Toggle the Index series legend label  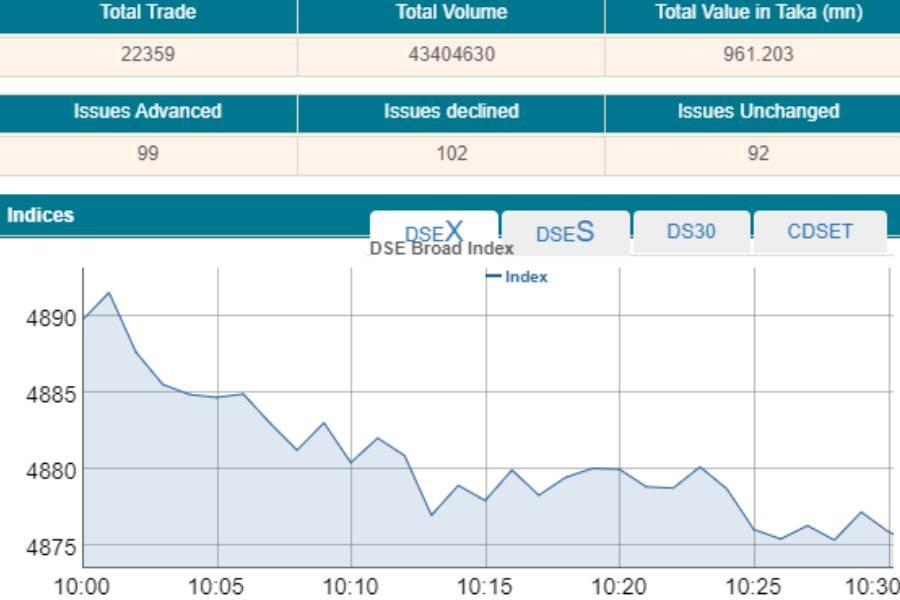pyautogui.click(x=526, y=277)
